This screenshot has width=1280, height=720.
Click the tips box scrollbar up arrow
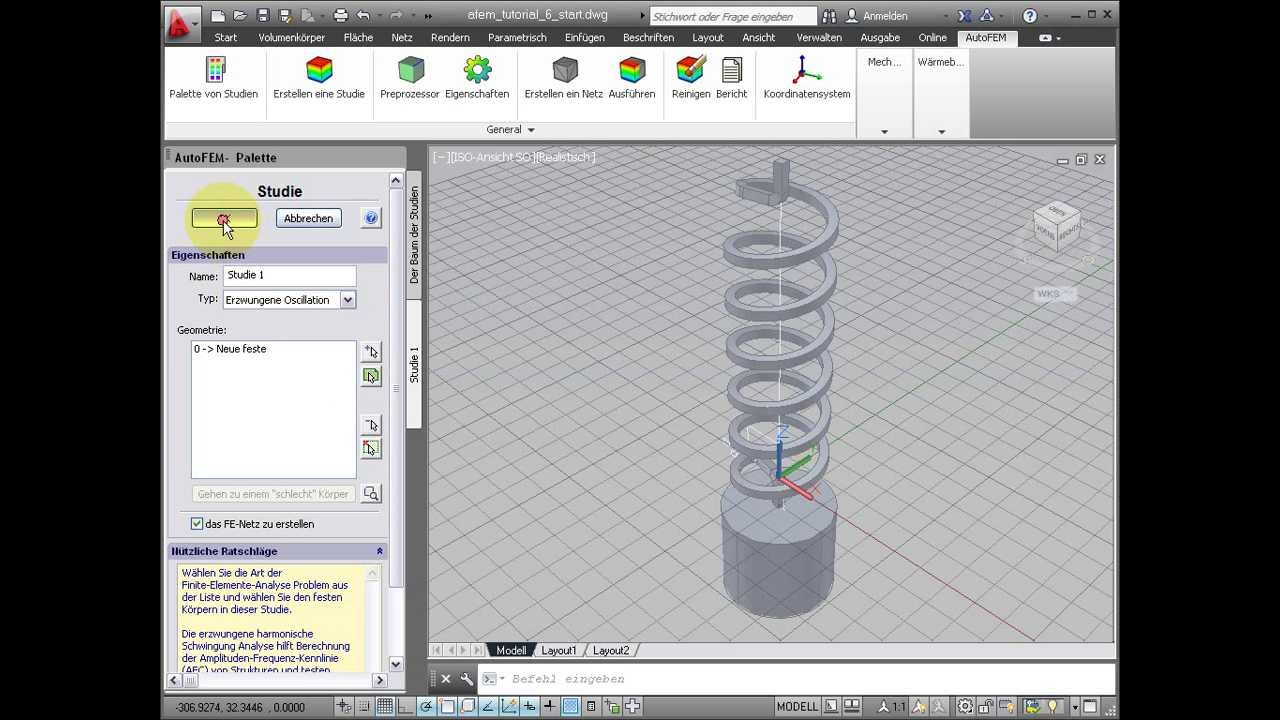(x=373, y=574)
